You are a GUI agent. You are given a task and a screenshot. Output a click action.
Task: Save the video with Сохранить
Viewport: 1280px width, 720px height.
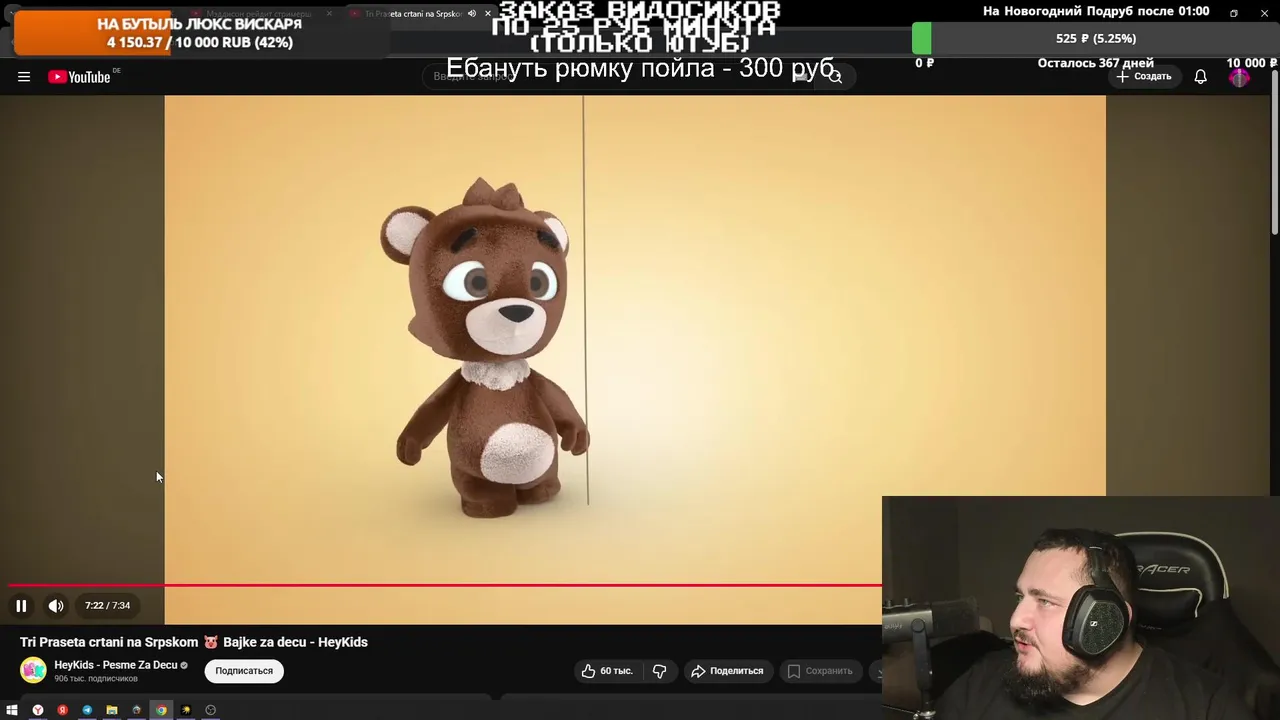click(x=820, y=671)
